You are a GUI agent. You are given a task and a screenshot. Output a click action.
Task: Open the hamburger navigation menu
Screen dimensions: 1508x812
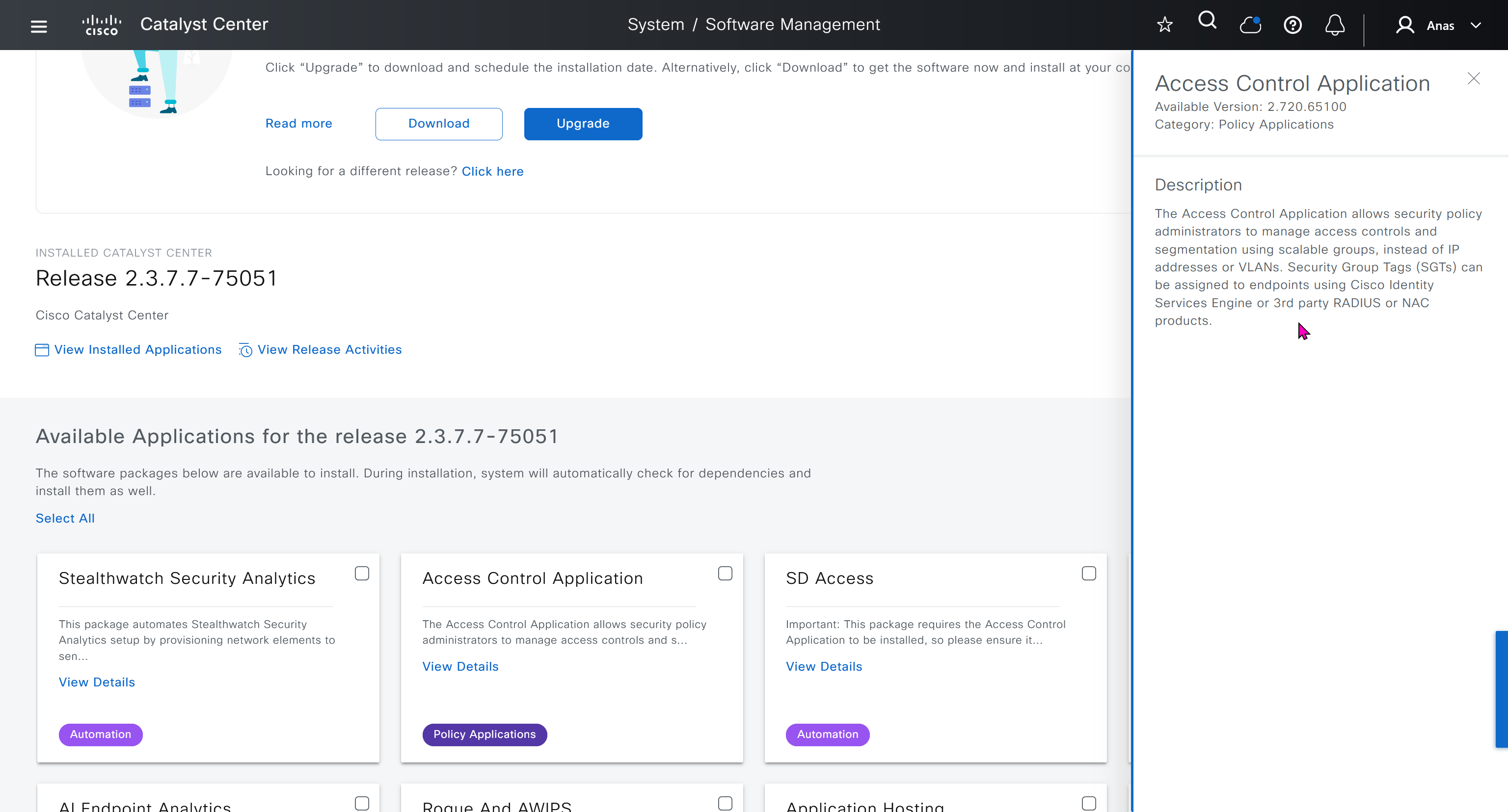(39, 26)
